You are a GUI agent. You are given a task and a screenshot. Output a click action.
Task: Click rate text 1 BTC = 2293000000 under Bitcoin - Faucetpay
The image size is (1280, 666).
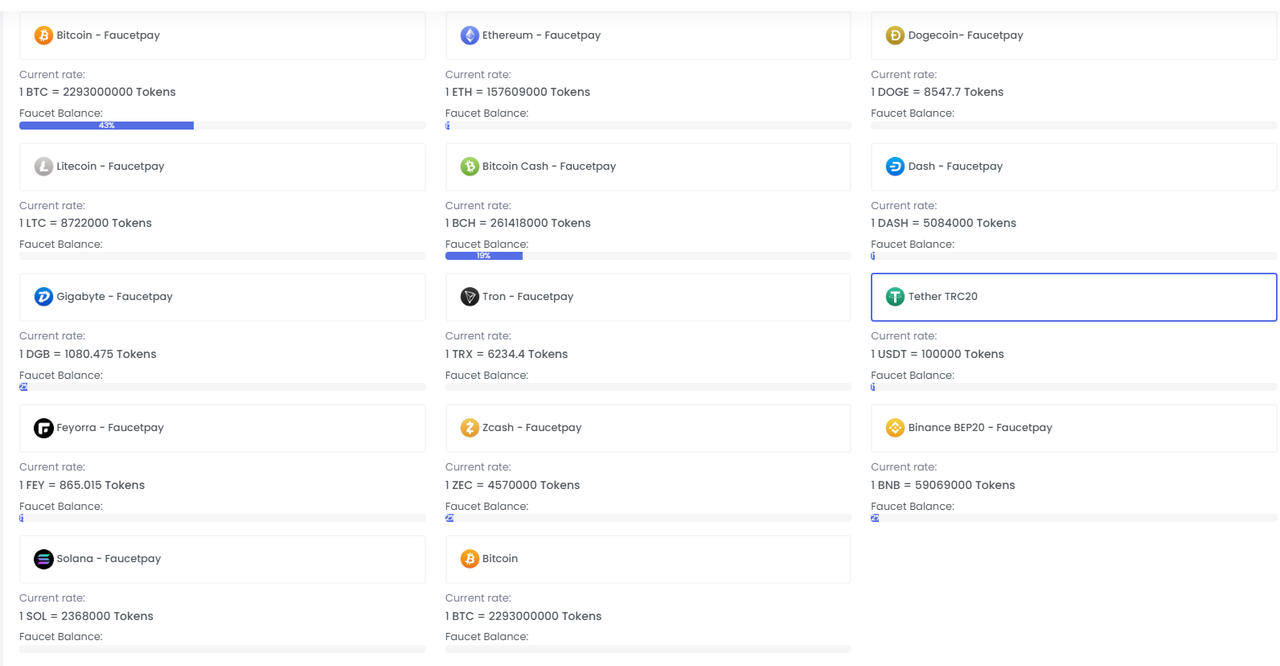97,92
